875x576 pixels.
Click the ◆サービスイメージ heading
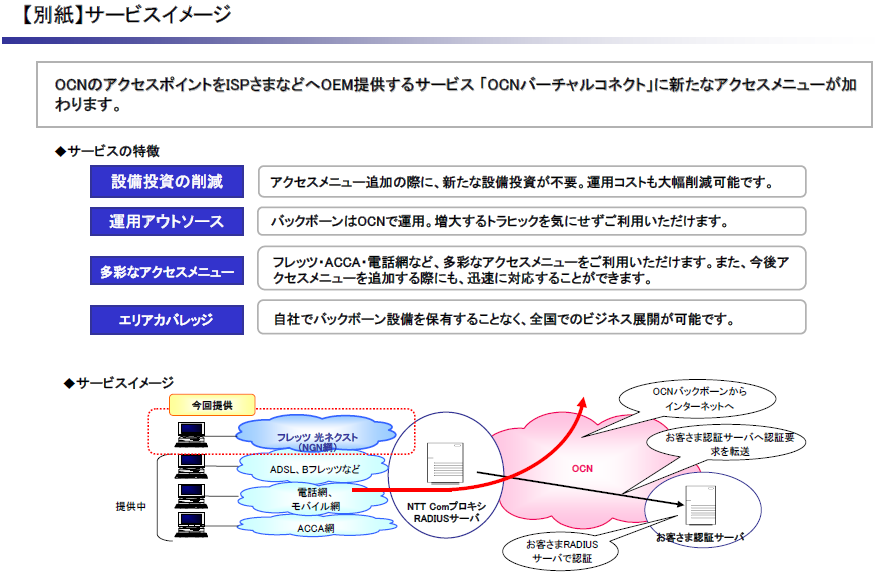pos(118,383)
